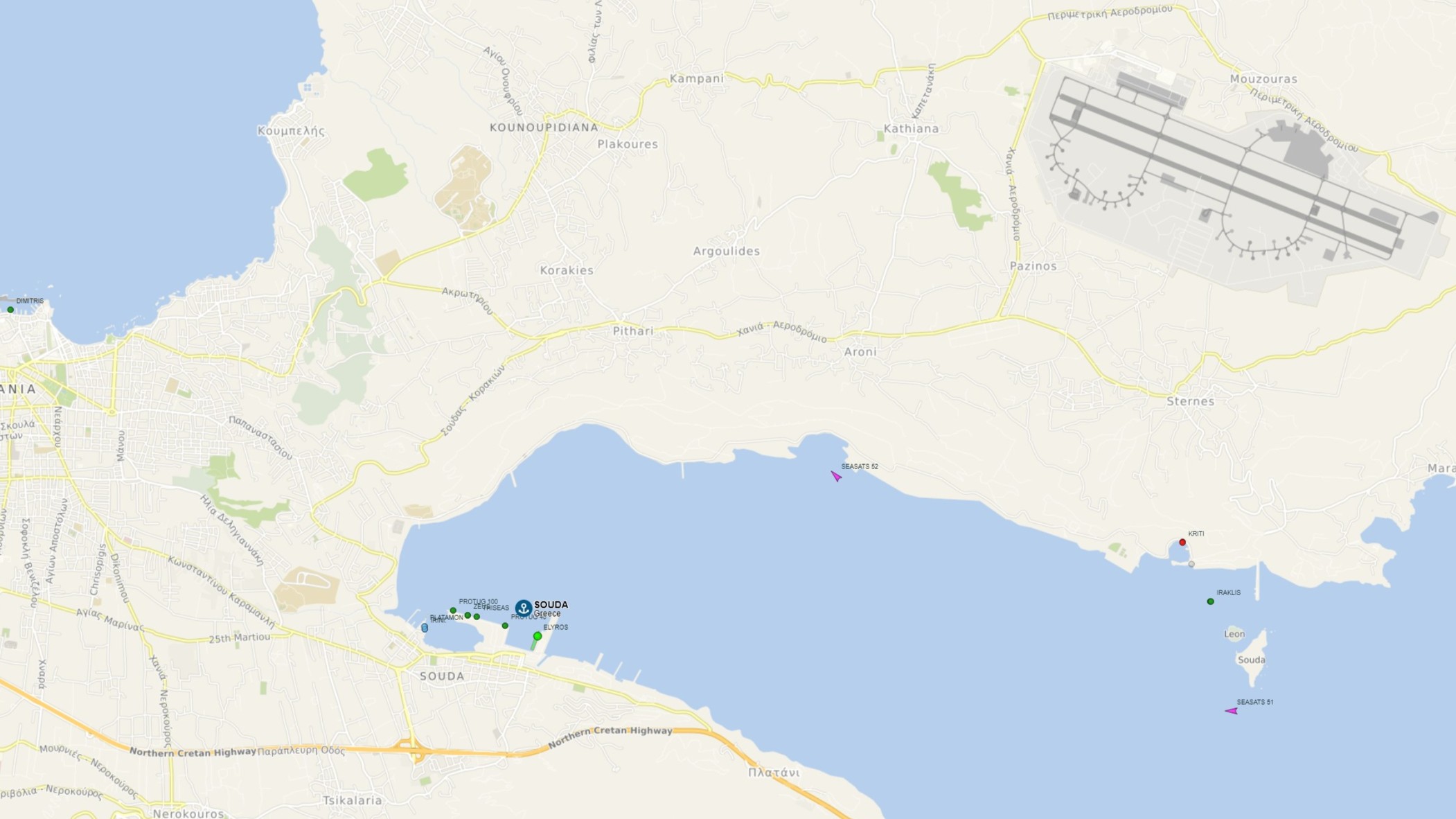Select the PROTUG 100 green vessel dot
The width and height of the screenshot is (1456, 819).
(453, 610)
